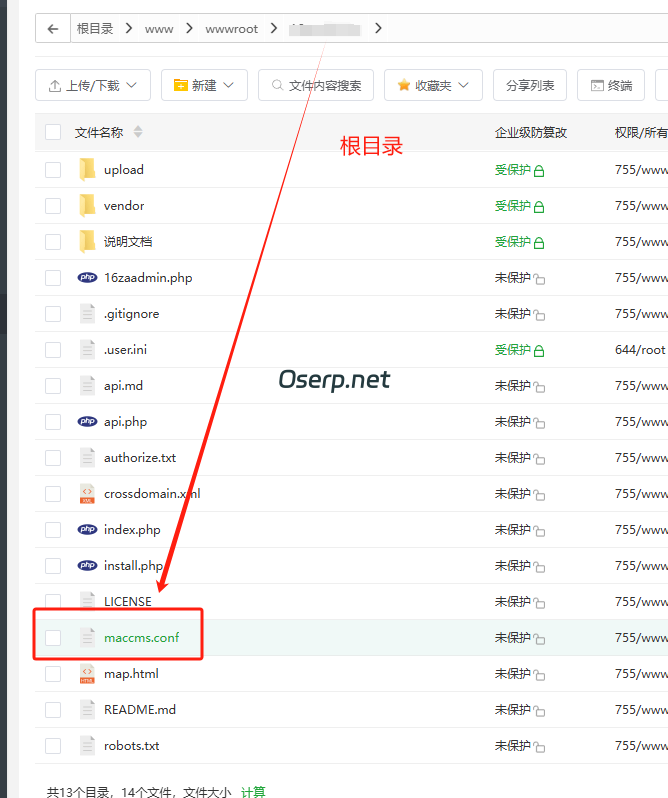This screenshot has width=668, height=798.
Task: Toggle the select-all checkbox in header
Action: [x=53, y=132]
